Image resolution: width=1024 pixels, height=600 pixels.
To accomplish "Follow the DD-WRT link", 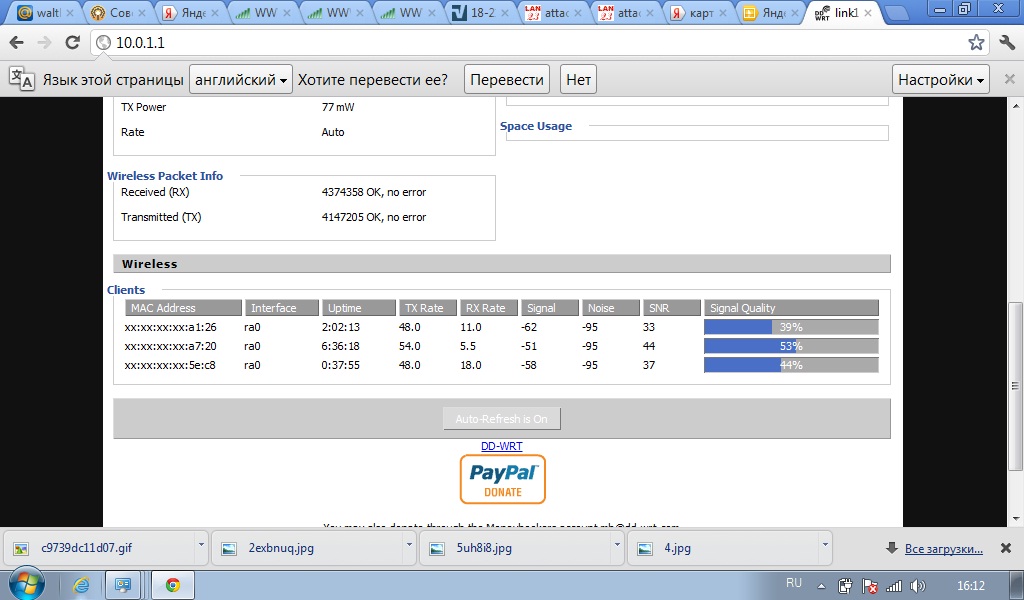I will click(502, 446).
